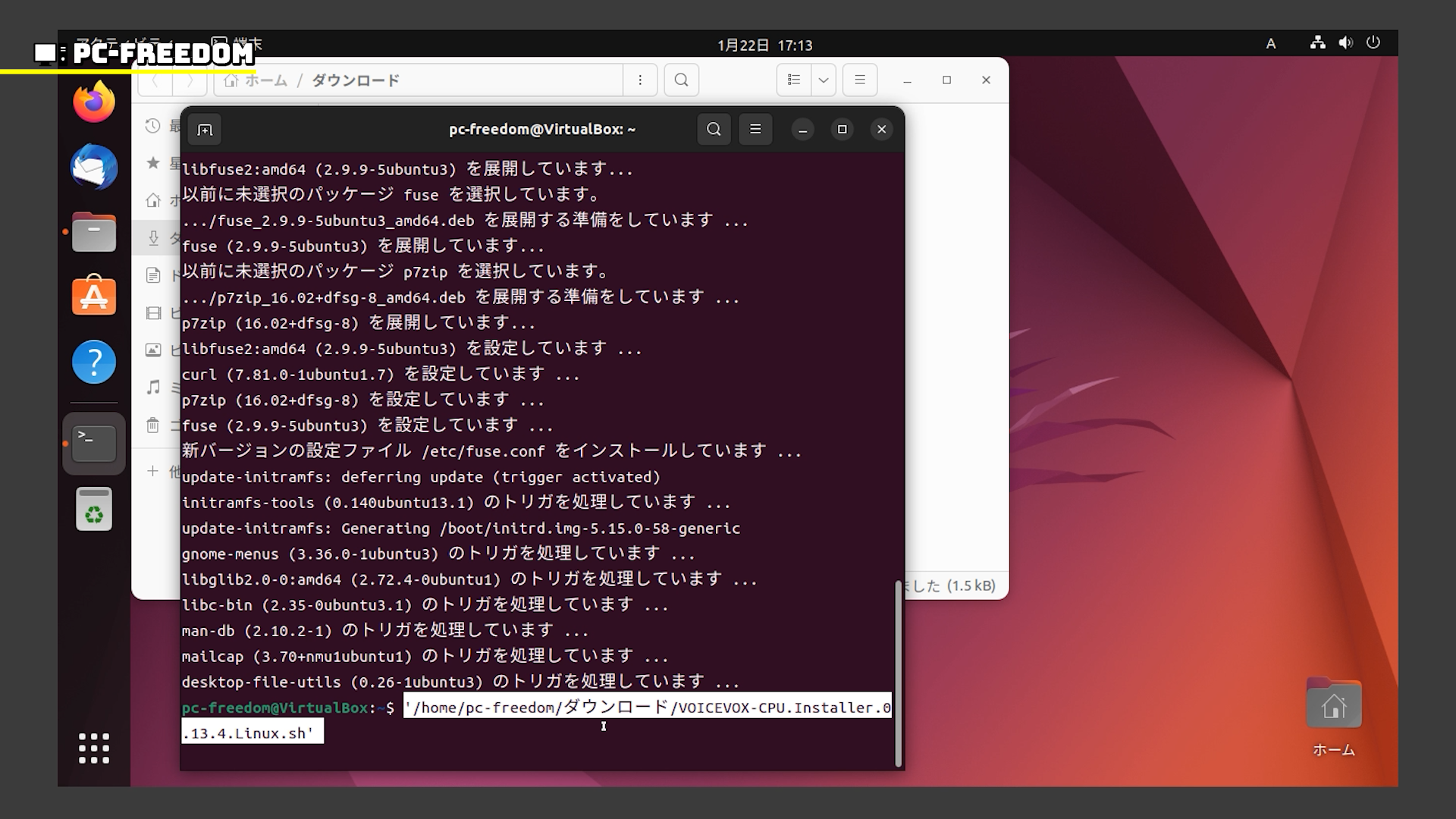Image resolution: width=1456 pixels, height=819 pixels.
Task: Open Firefox from the dock
Action: tap(94, 102)
